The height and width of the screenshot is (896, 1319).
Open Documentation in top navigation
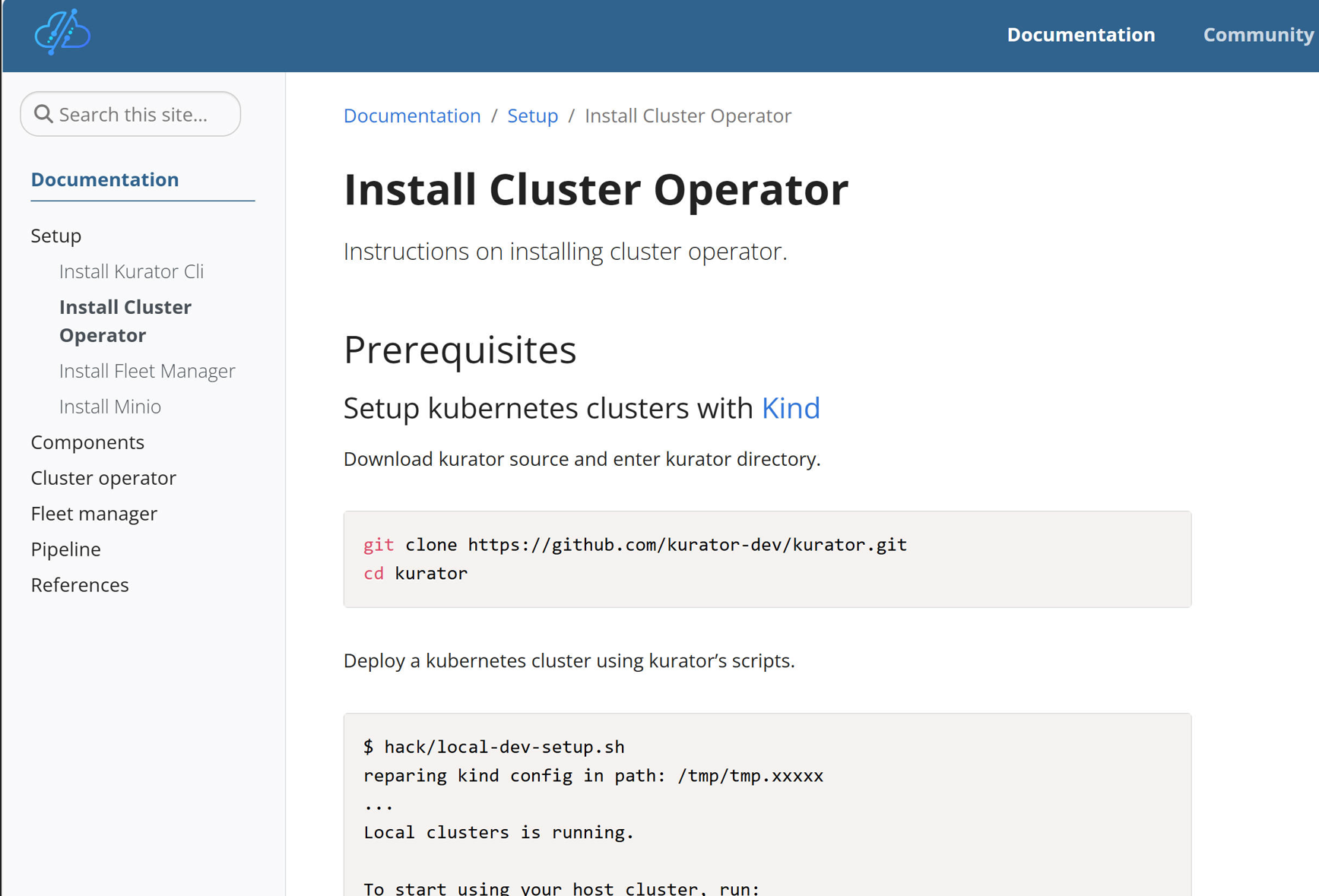coord(1080,35)
